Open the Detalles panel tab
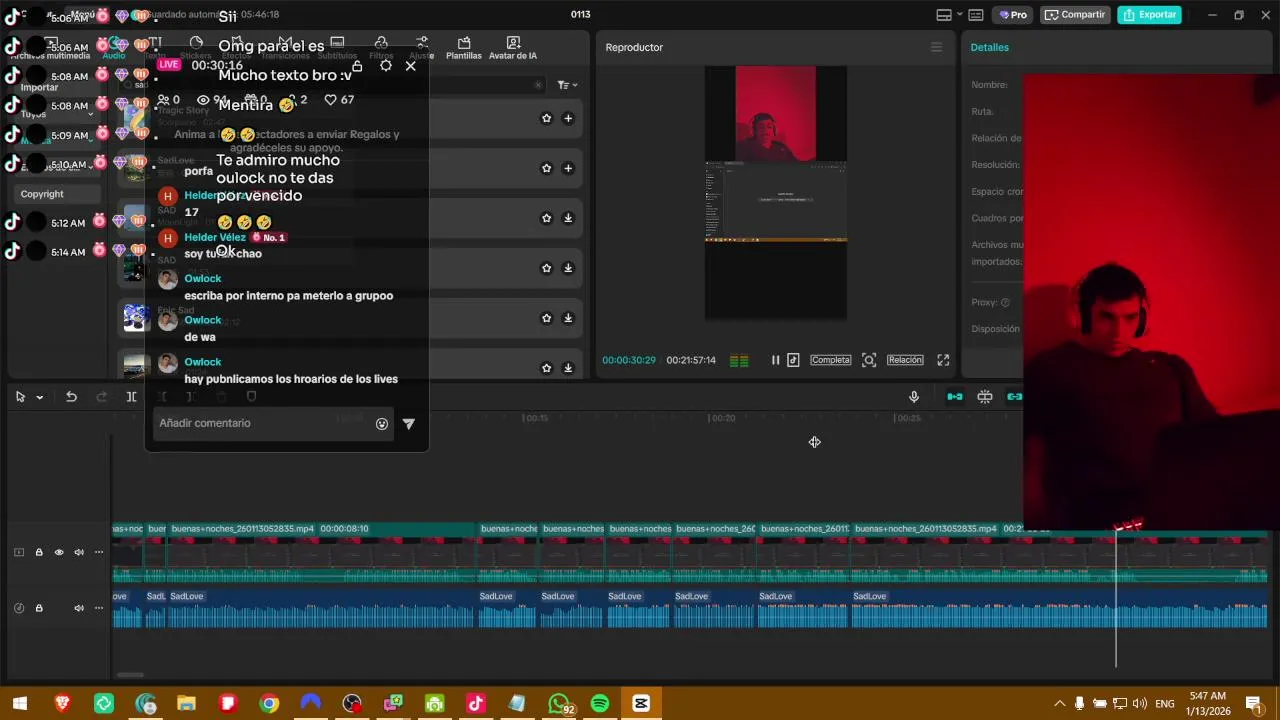The width and height of the screenshot is (1280, 720). pyautogui.click(x=989, y=47)
